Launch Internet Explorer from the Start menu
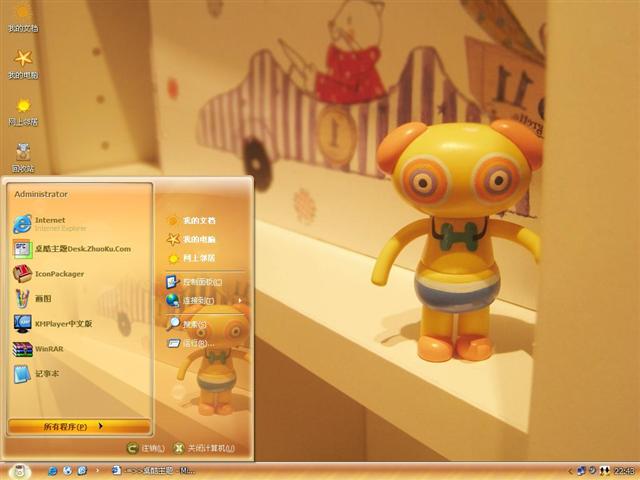Image resolution: width=640 pixels, height=480 pixels. [x=49, y=224]
